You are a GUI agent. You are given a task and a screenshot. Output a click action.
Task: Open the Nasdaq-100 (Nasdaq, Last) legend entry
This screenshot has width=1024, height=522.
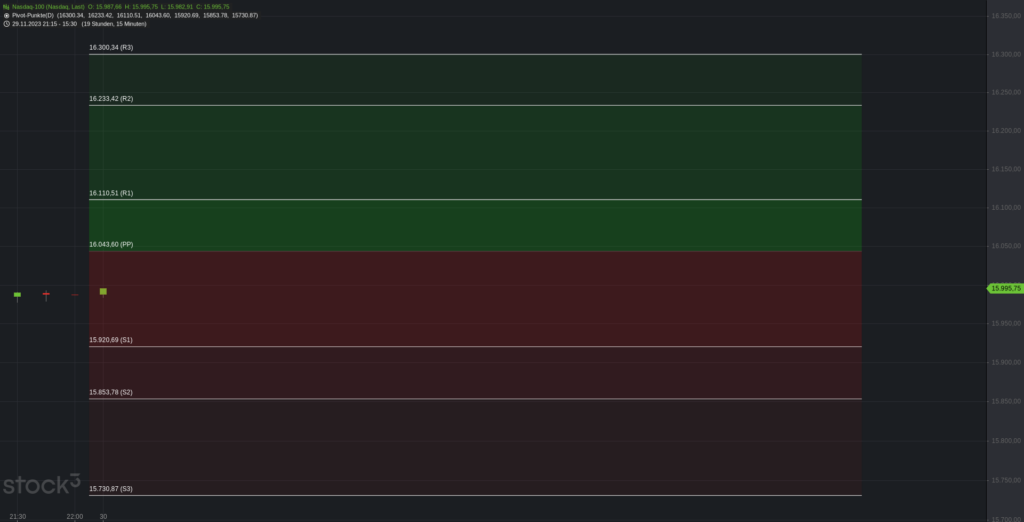[47, 6]
